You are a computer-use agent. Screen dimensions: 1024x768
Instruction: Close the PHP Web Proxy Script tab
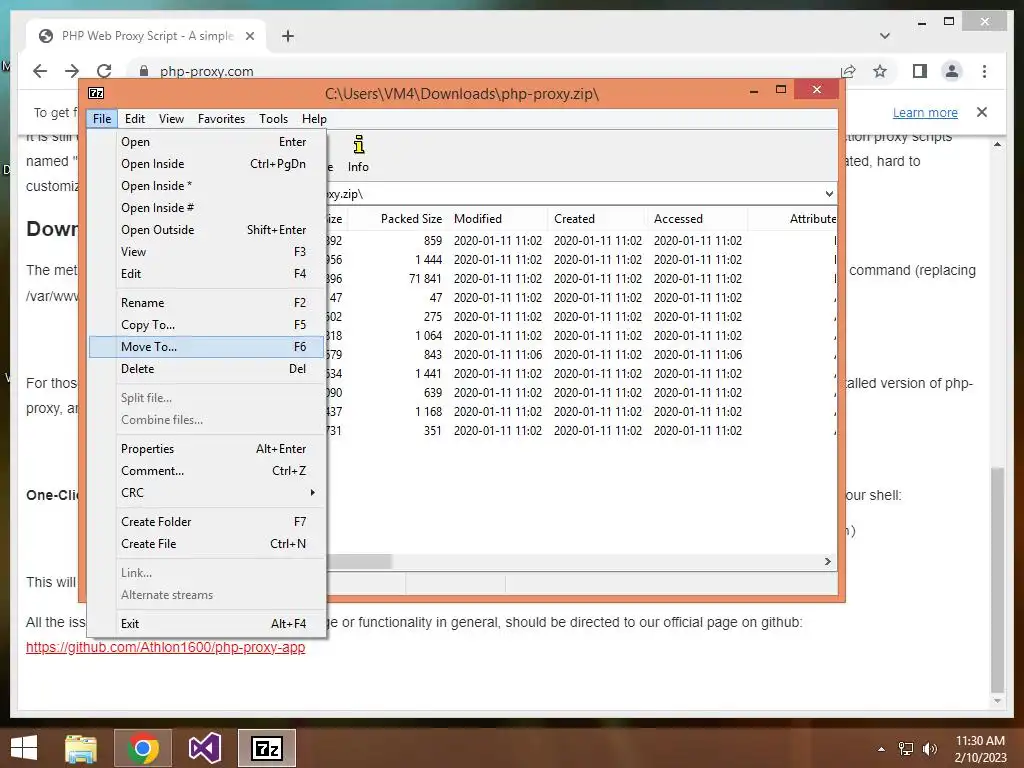(x=249, y=36)
